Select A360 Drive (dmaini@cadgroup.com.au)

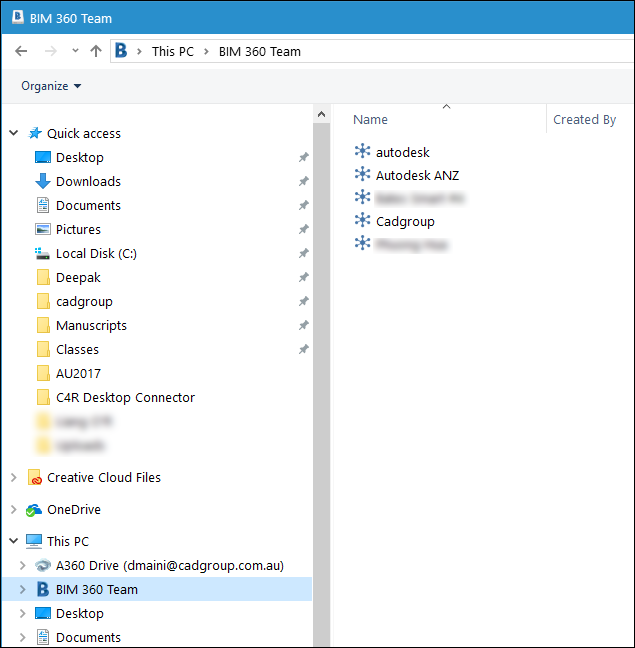tap(170, 565)
